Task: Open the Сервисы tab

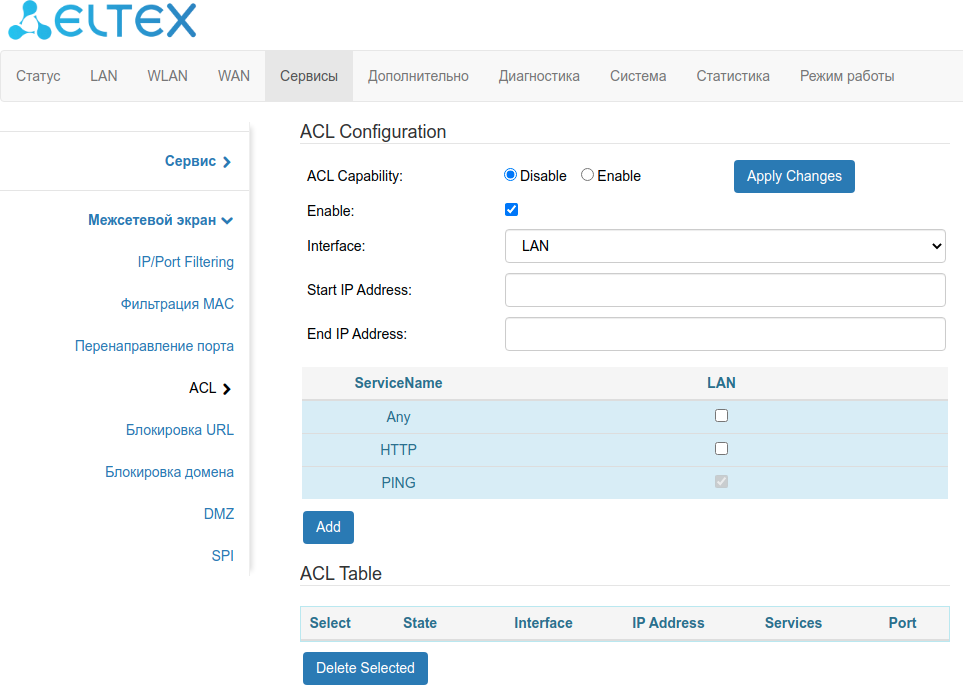Action: pyautogui.click(x=309, y=76)
